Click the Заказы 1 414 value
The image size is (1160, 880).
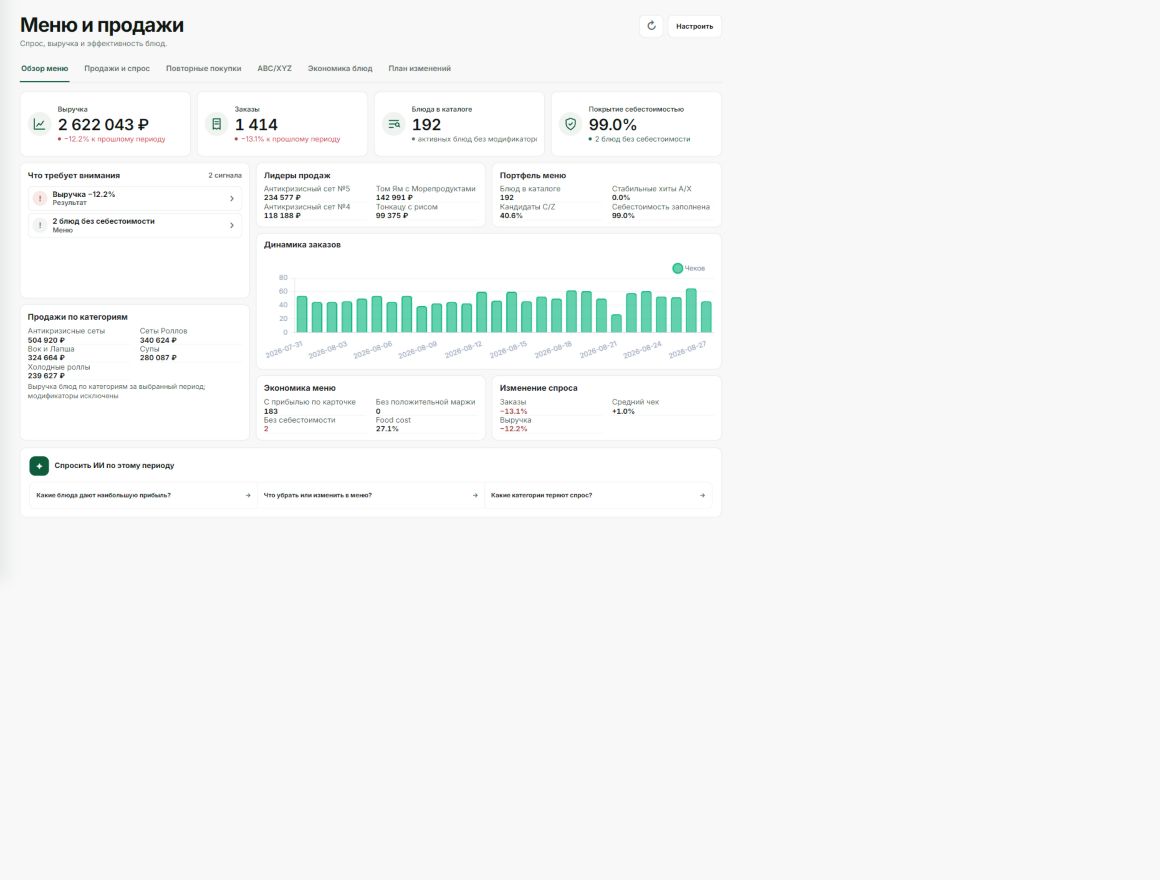coord(256,125)
